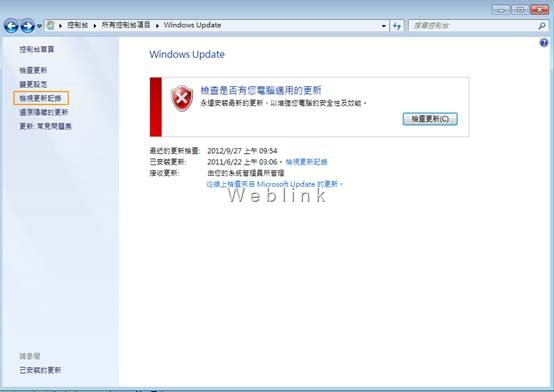Open the recent pages dropdown next to Forward
This screenshot has height=392, width=554.
coord(39,26)
